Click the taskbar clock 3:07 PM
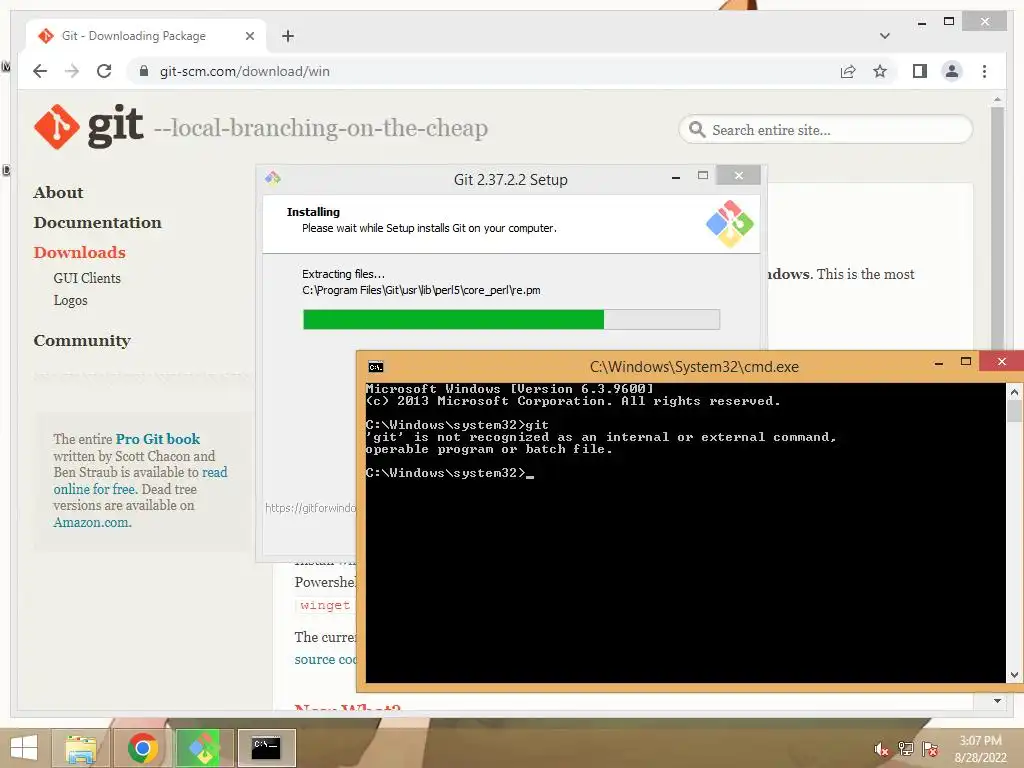The image size is (1024, 768). [980, 741]
